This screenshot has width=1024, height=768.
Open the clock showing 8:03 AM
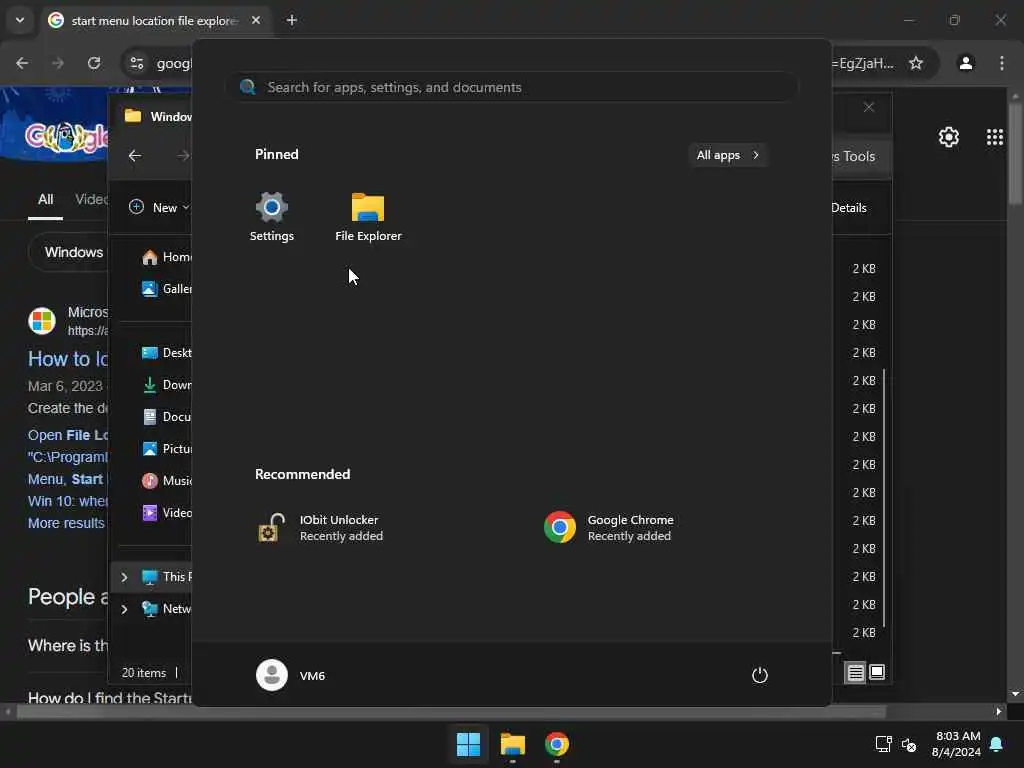click(x=956, y=744)
